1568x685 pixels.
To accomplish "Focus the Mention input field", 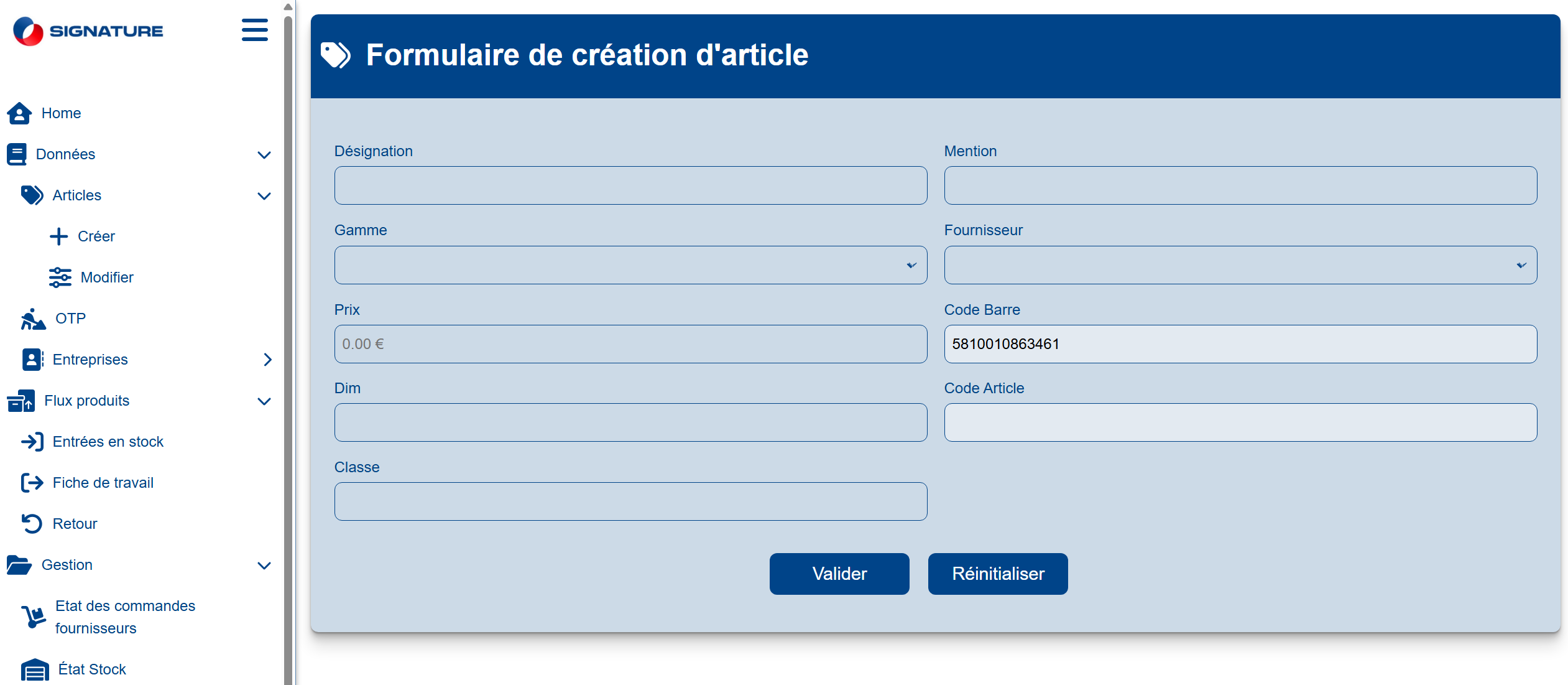I will 1240,185.
